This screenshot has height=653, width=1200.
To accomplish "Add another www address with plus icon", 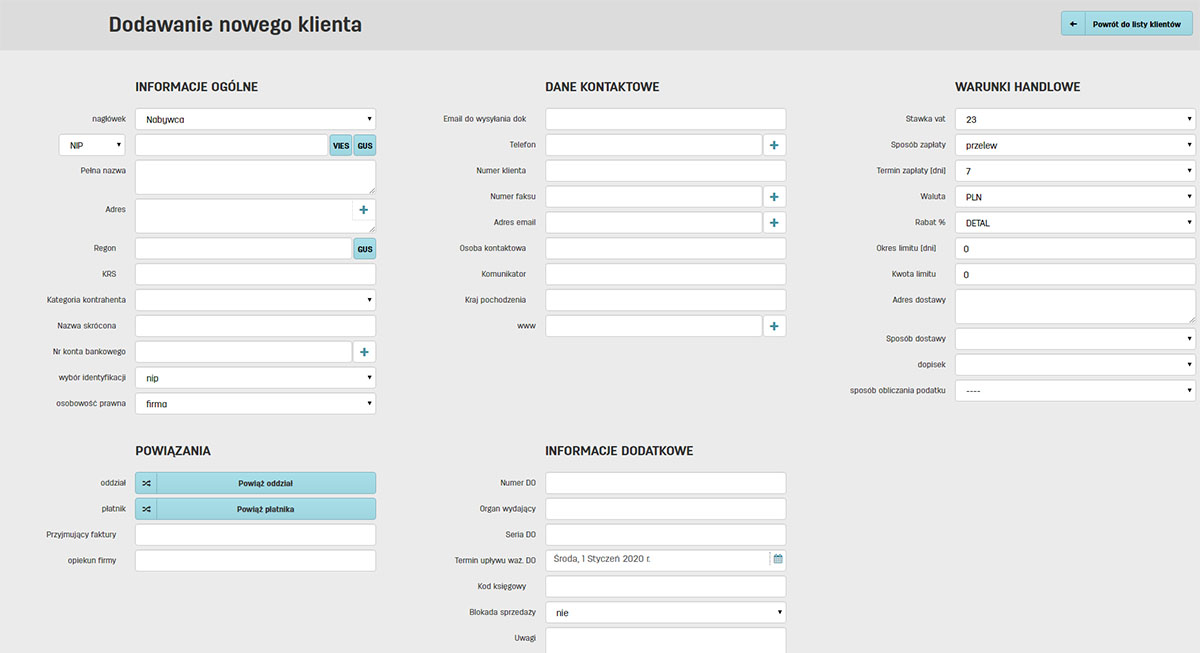I will coord(774,326).
